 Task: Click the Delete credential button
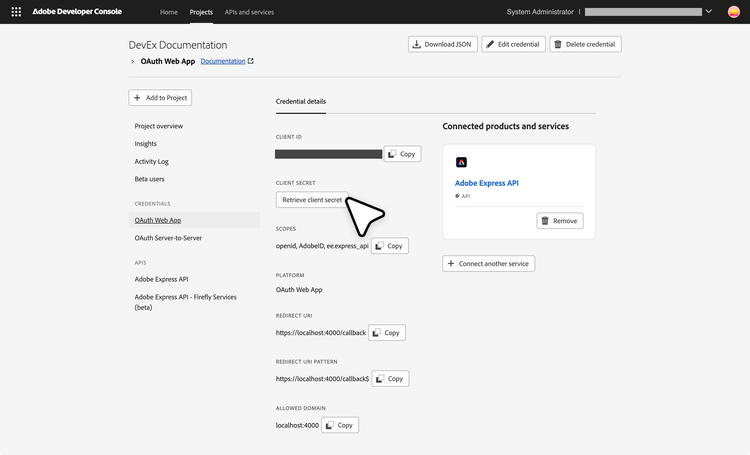coord(585,44)
